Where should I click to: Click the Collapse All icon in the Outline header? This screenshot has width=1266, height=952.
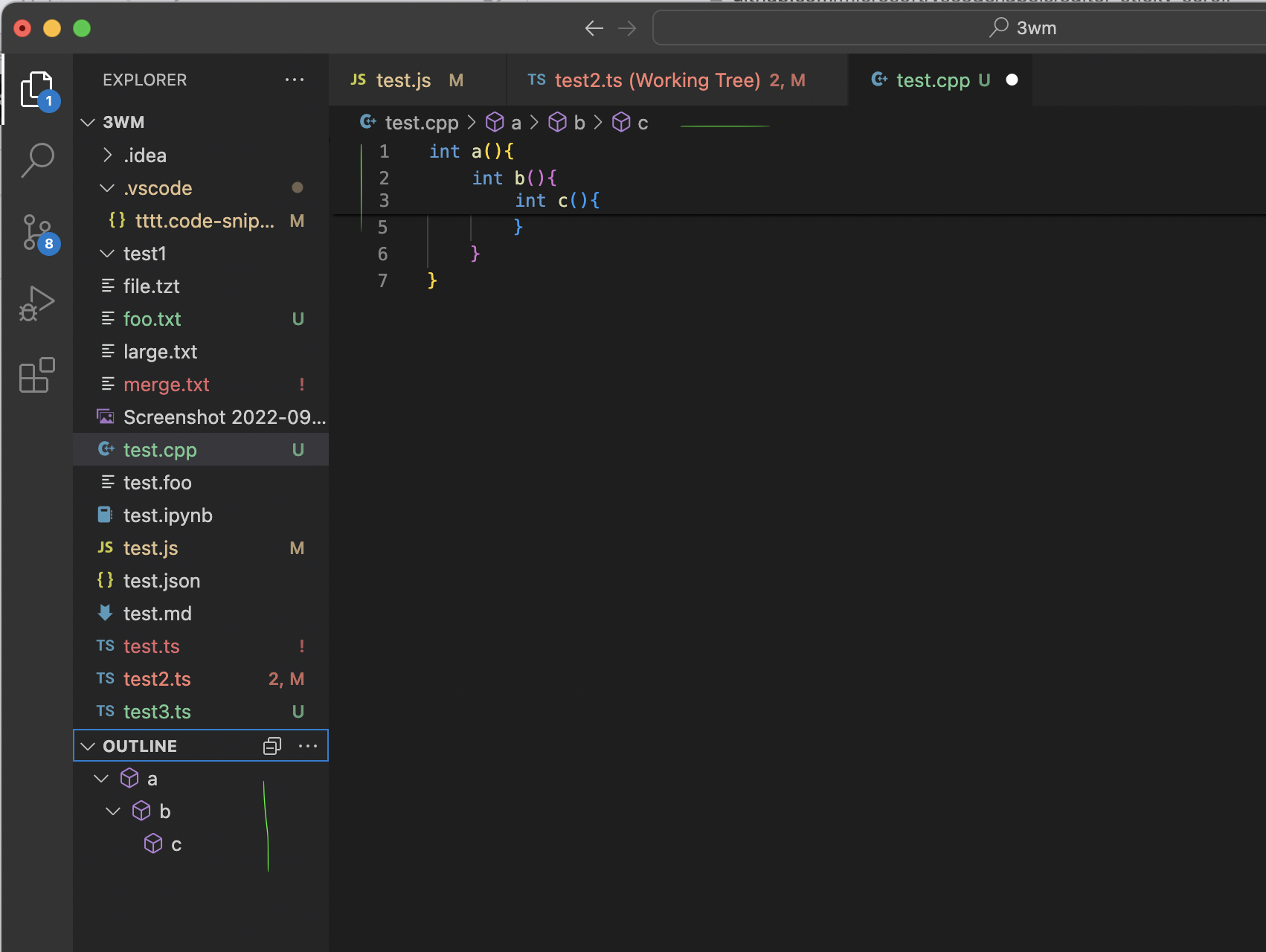coord(271,745)
